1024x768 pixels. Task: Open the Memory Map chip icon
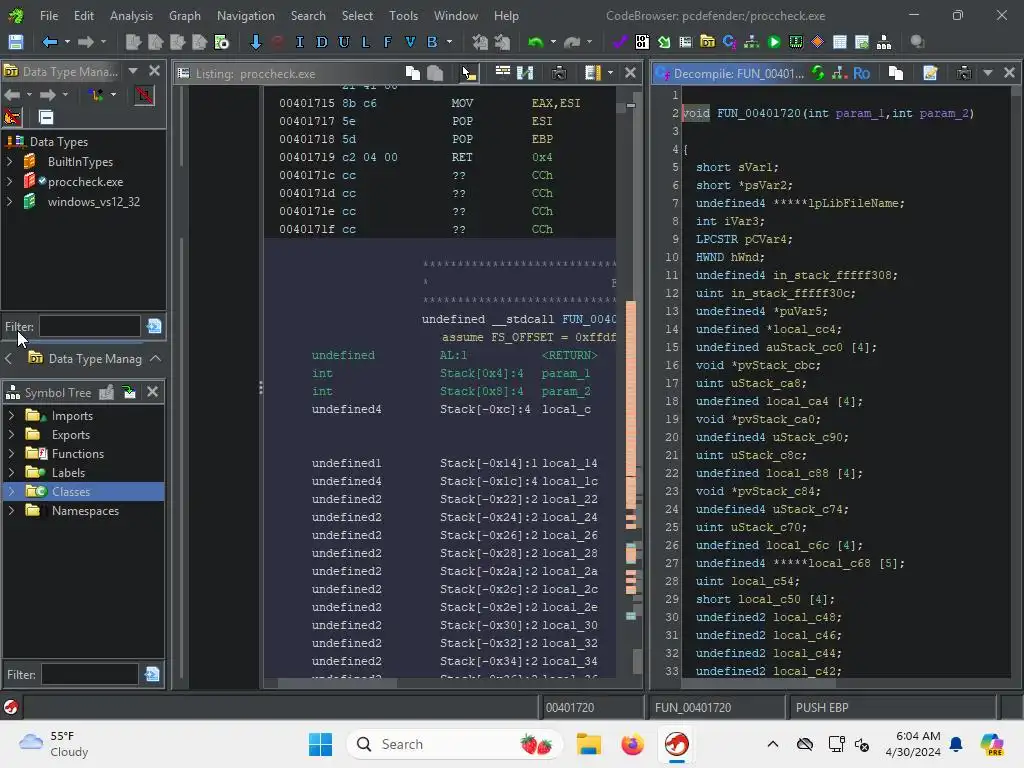pos(796,42)
